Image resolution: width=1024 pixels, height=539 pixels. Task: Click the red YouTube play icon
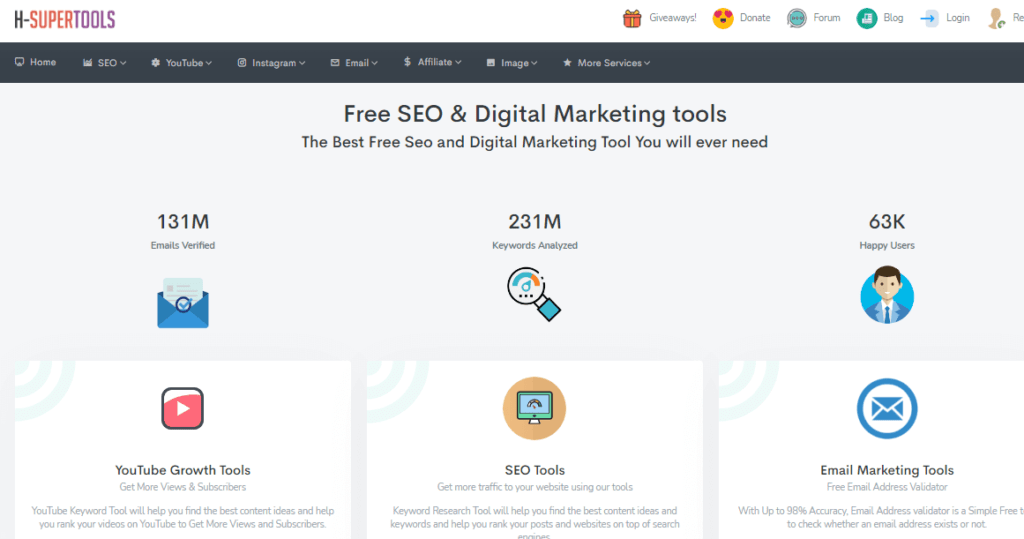pos(183,408)
